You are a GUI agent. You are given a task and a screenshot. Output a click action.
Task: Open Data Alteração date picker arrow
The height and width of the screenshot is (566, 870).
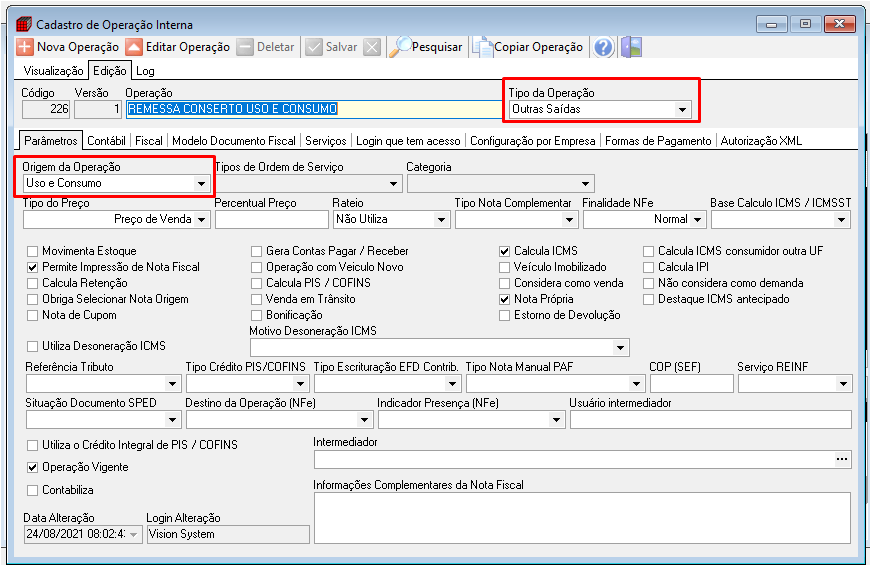(134, 534)
